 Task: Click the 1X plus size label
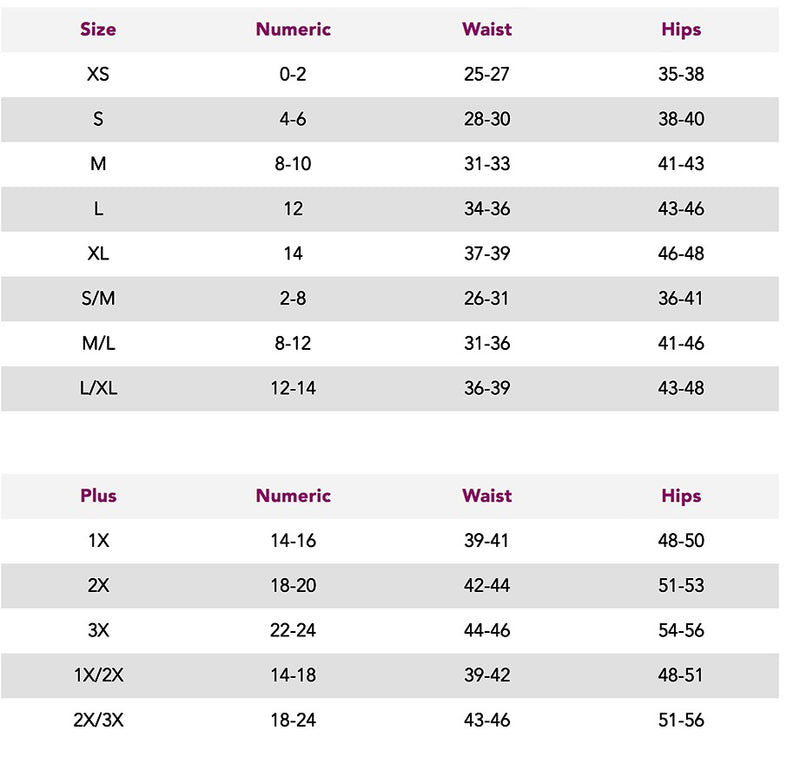tap(98, 541)
